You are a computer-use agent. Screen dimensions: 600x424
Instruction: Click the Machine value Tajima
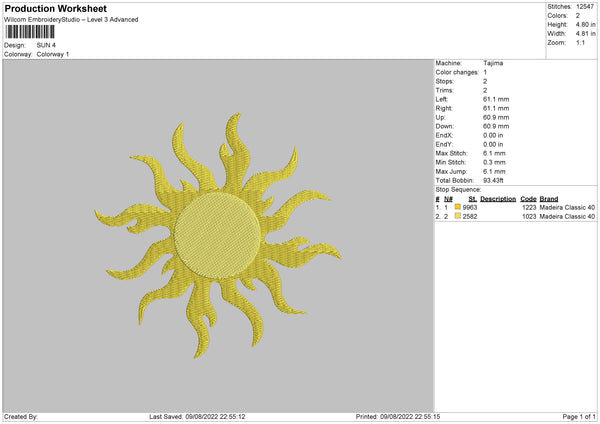coord(493,62)
